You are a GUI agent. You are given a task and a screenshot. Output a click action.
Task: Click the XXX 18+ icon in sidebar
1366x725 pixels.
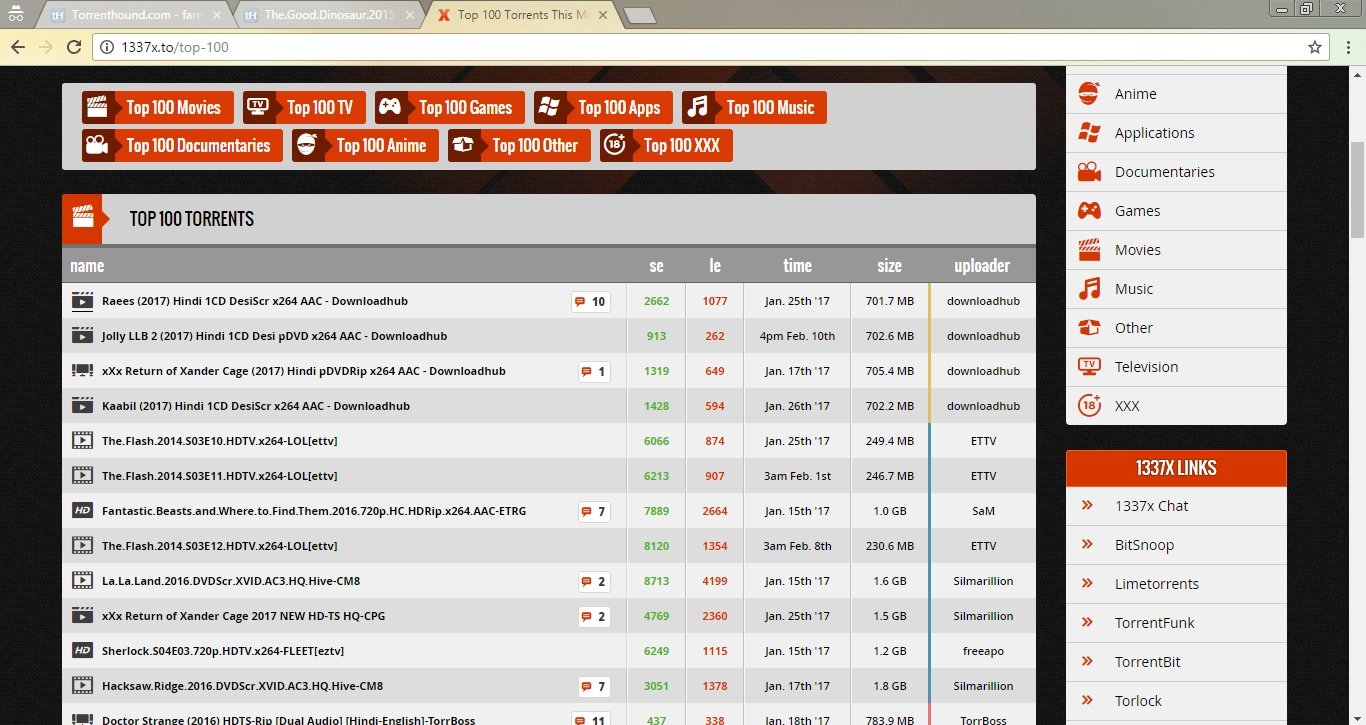pos(1089,405)
